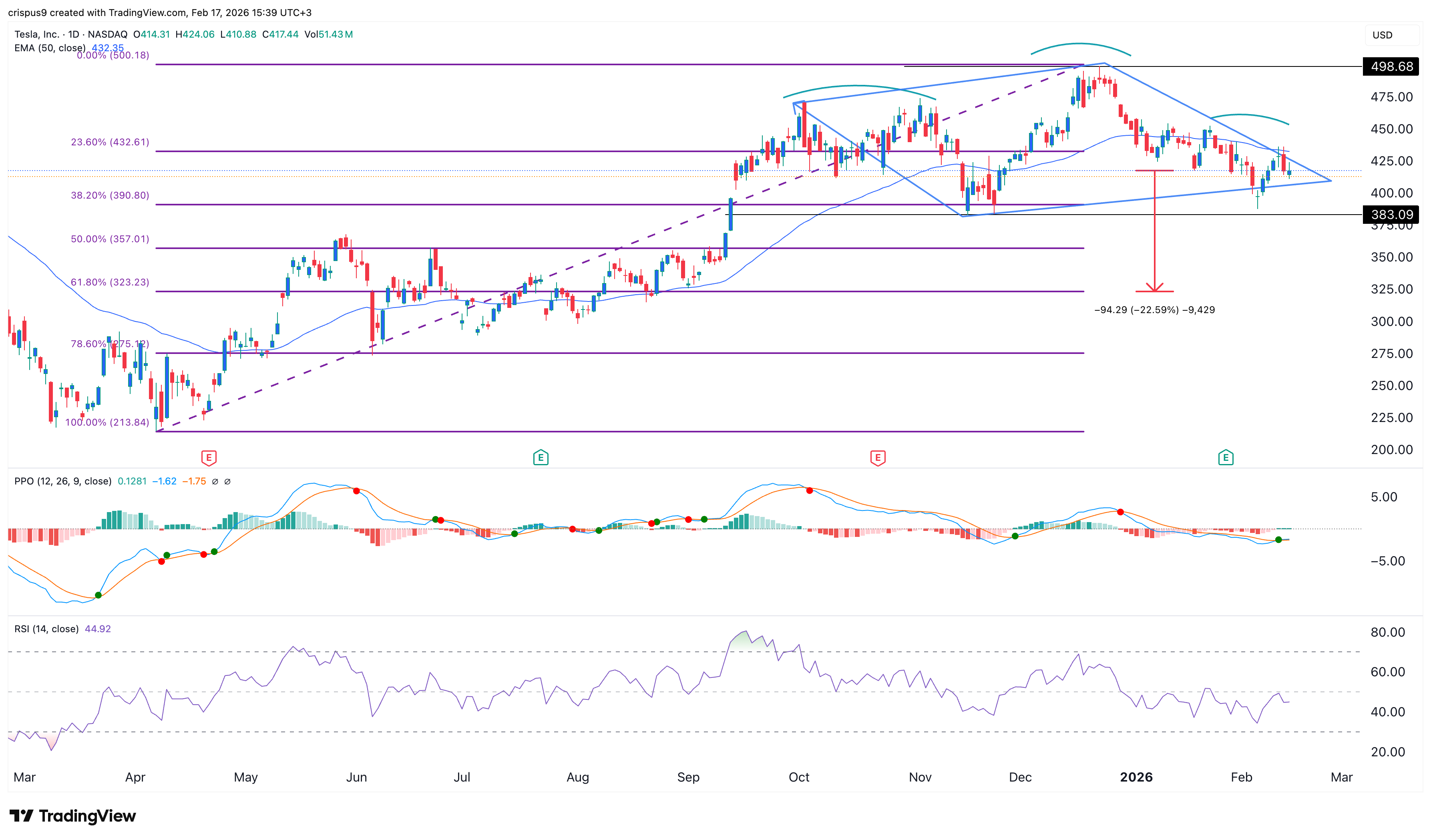Click the 1D interval label in header
1431x840 pixels.
click(74, 34)
